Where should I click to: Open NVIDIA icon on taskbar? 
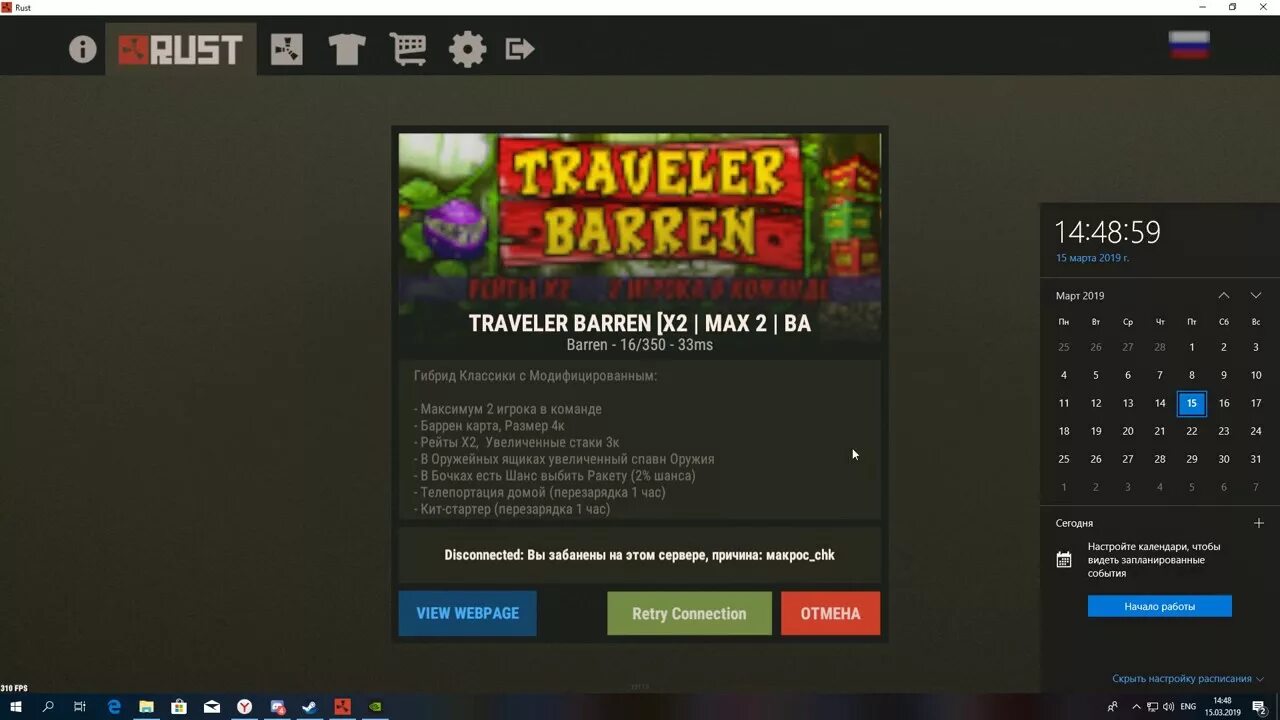(375, 707)
